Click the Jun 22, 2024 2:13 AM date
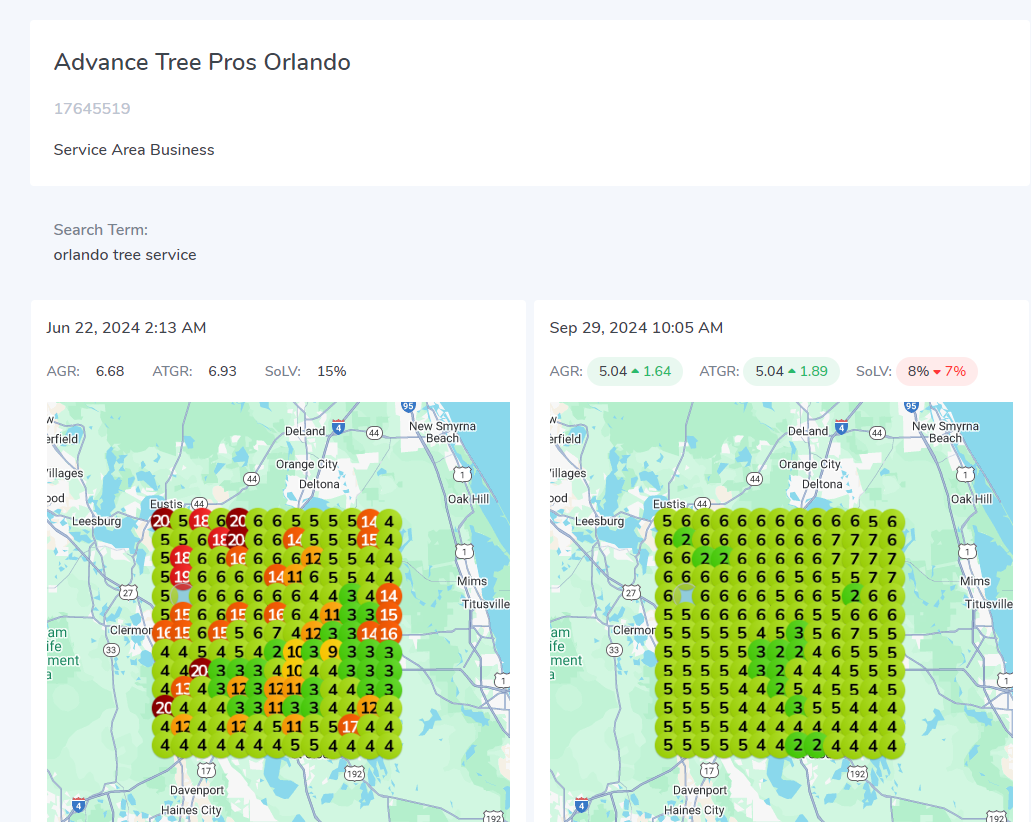This screenshot has height=822, width=1031. tap(126, 327)
